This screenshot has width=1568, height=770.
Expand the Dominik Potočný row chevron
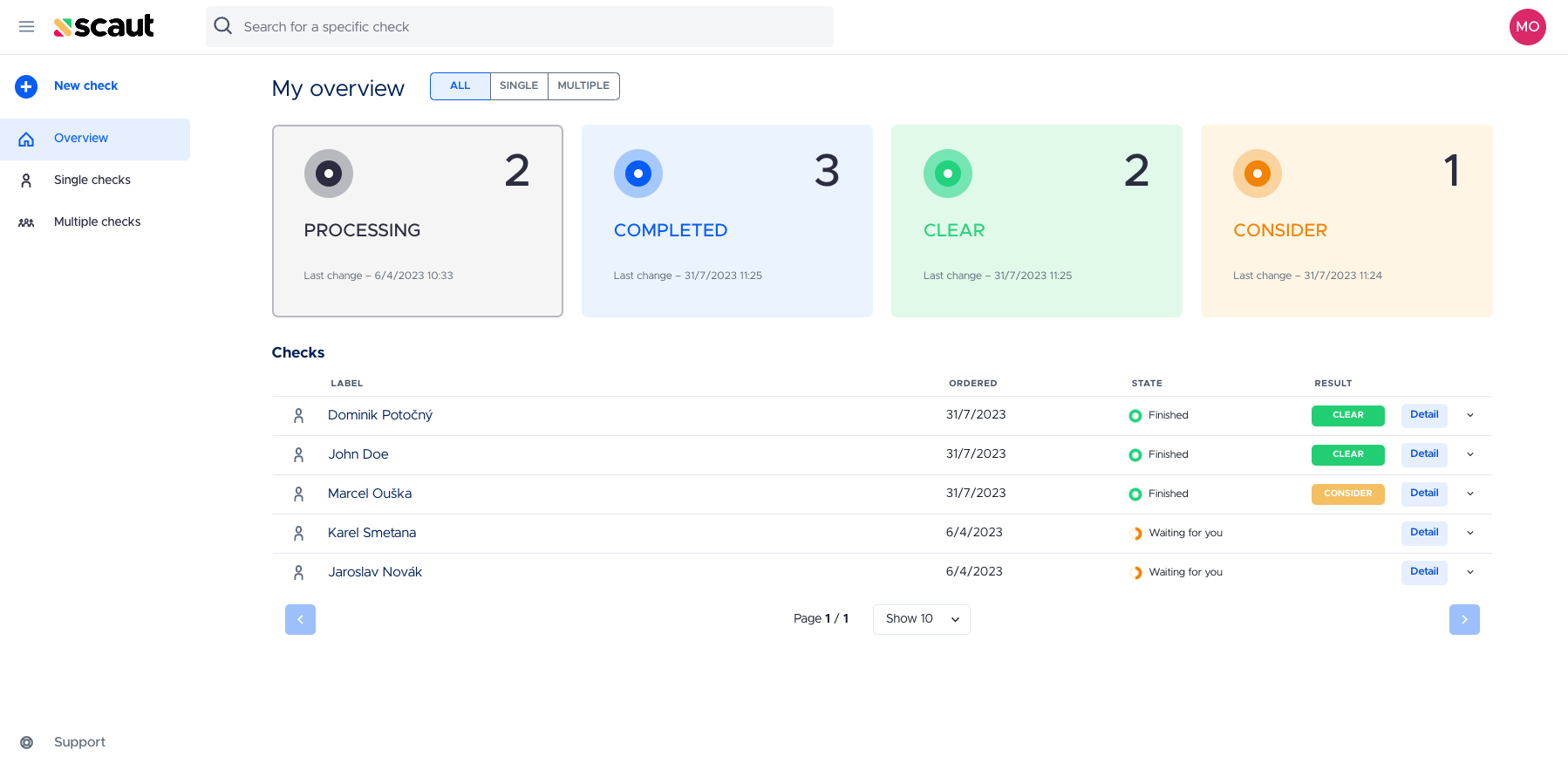tap(1470, 415)
